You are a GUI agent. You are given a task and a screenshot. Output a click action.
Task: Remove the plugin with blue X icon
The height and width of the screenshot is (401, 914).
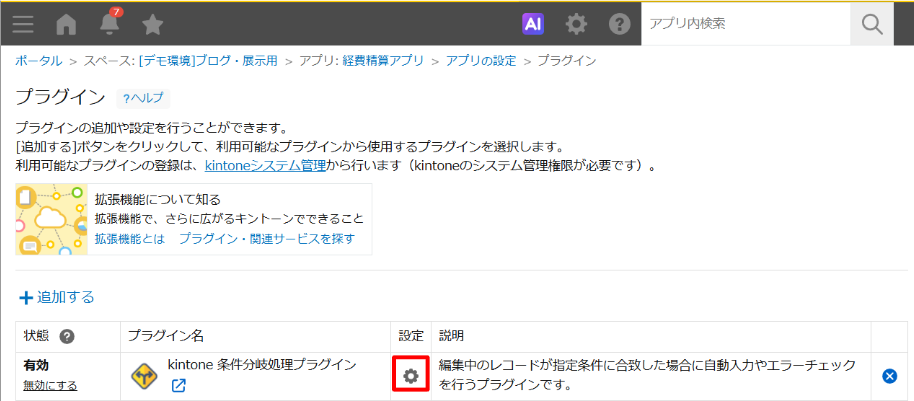point(889,376)
